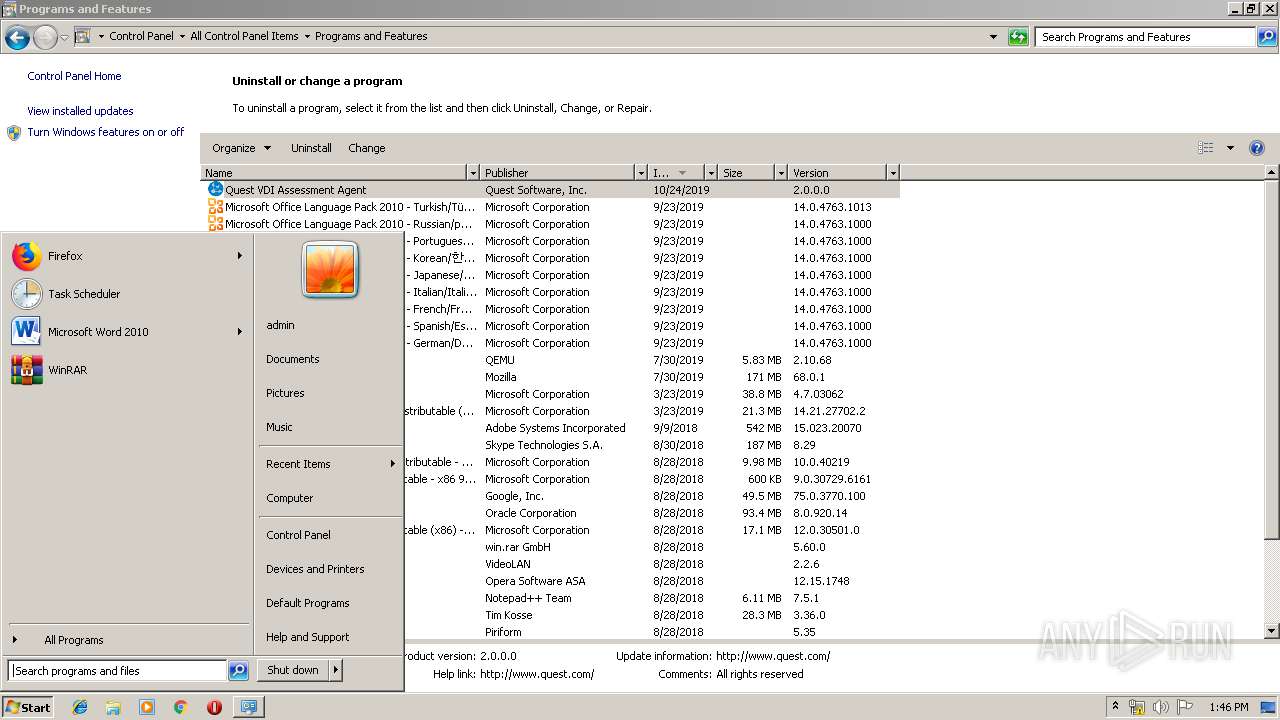Open Computer from the Start menu
Image resolution: width=1280 pixels, height=720 pixels.
click(290, 498)
